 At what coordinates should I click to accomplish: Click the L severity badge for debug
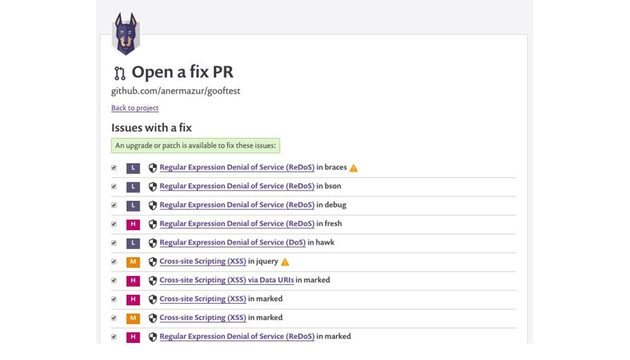tap(133, 206)
